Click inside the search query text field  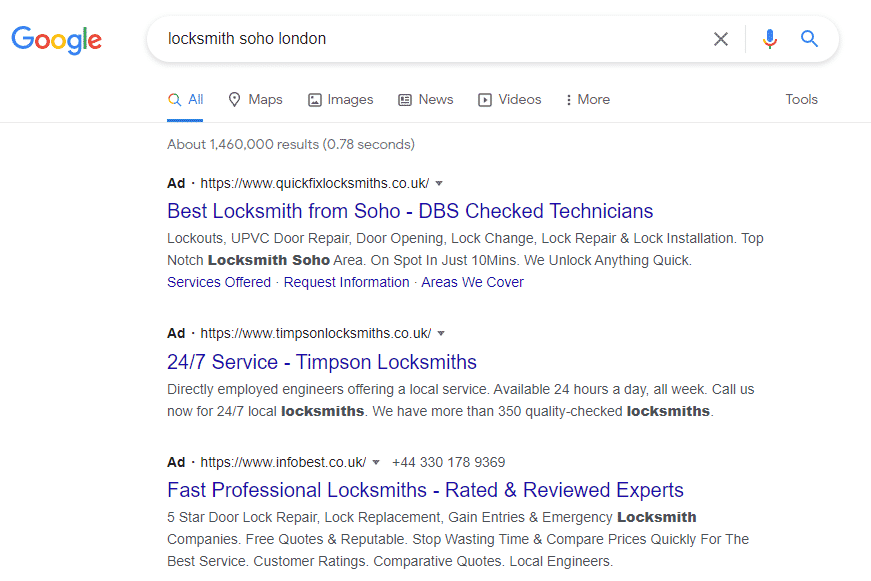click(430, 39)
